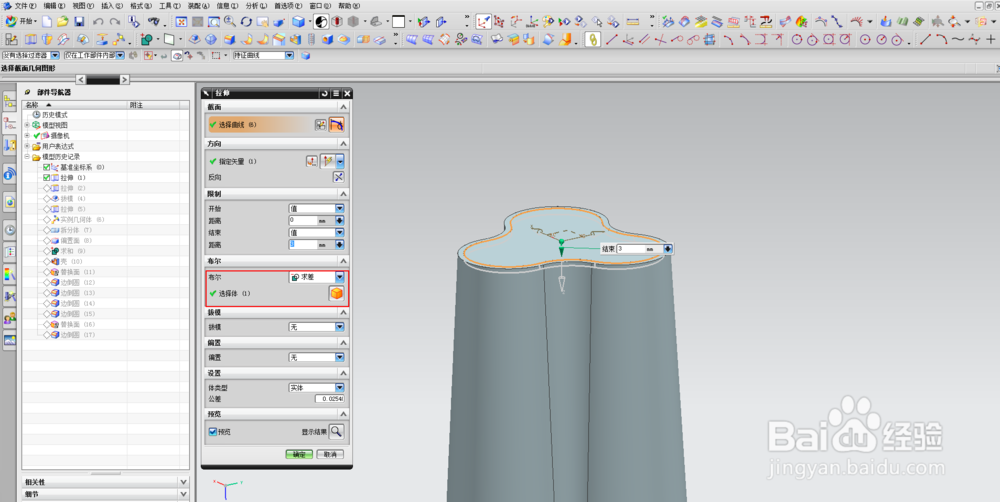Open the Assembly Navigator sidebar tab
Image resolution: width=1000 pixels, height=502 pixels.
coord(10,101)
